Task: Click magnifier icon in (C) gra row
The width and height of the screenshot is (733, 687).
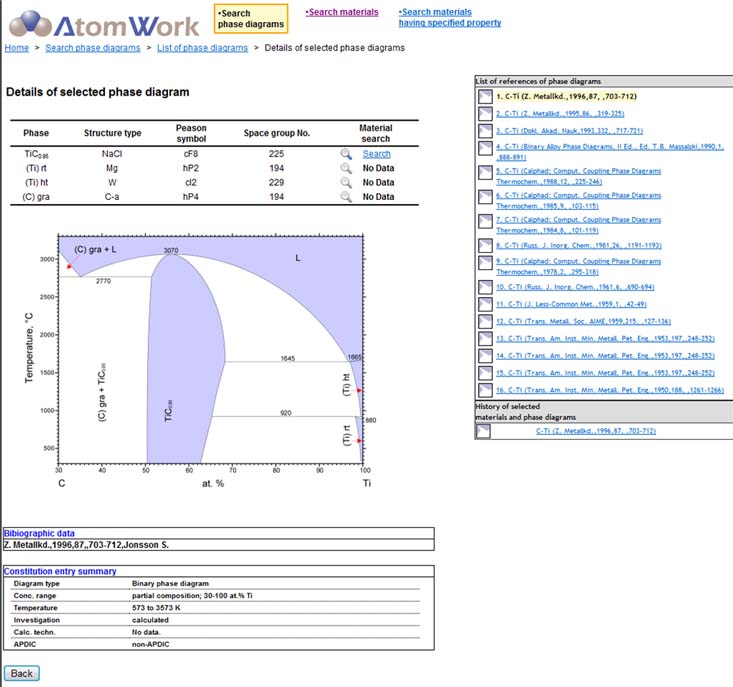Action: point(345,197)
